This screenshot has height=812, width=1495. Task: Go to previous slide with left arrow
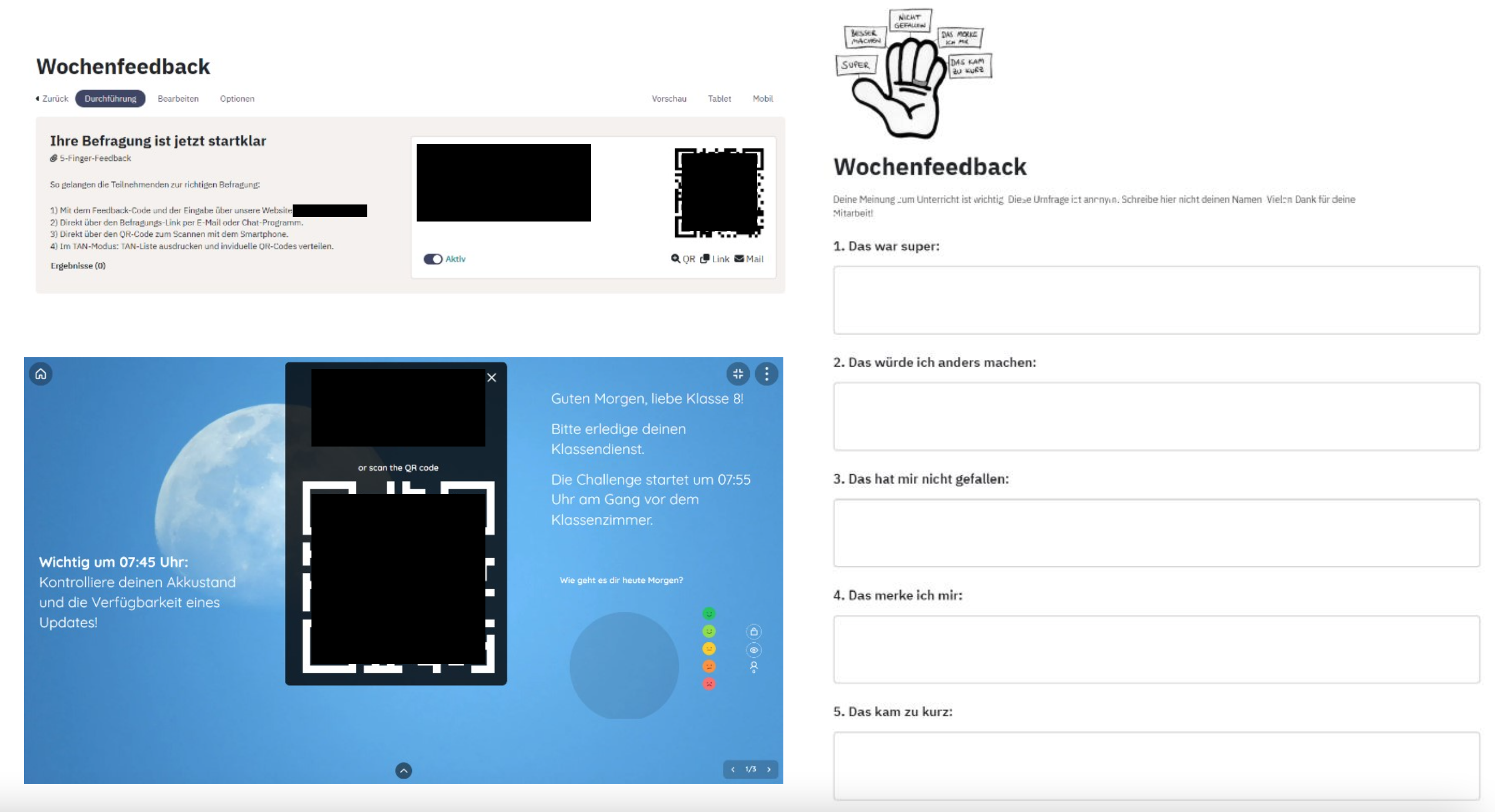tap(733, 769)
